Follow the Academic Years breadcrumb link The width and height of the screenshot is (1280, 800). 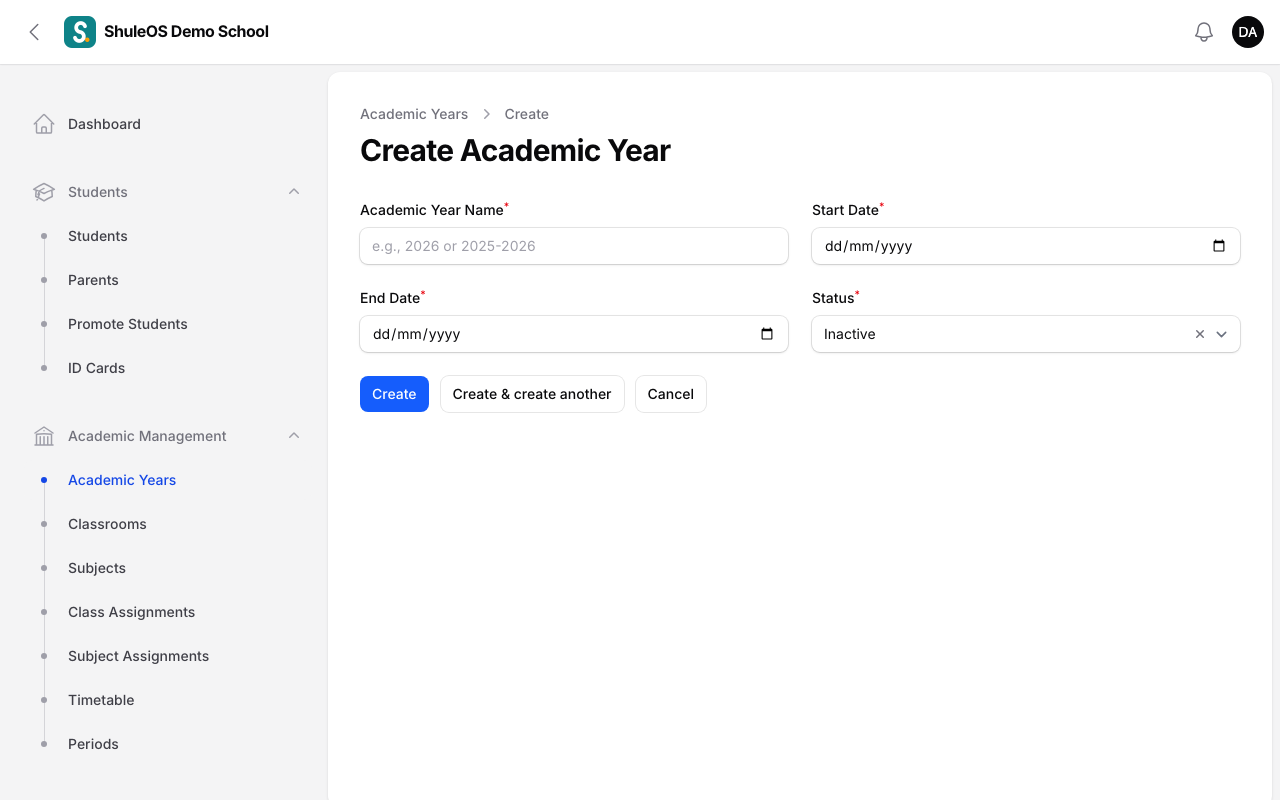coord(414,114)
